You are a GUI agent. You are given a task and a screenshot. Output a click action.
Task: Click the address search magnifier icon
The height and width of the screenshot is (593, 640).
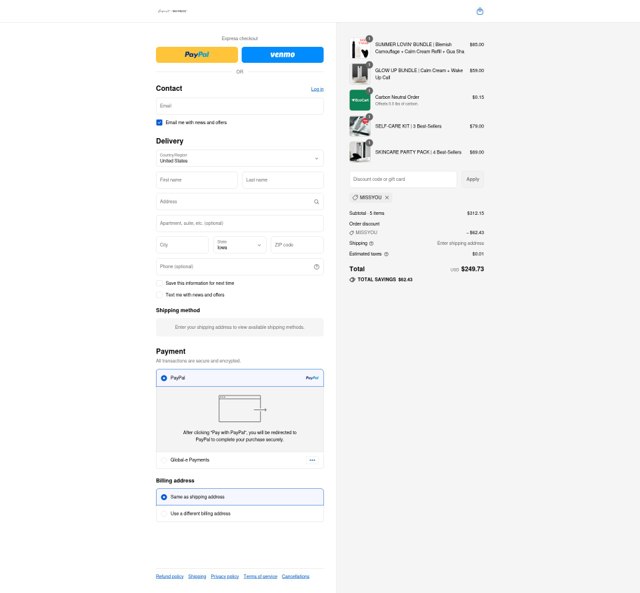tap(316, 202)
